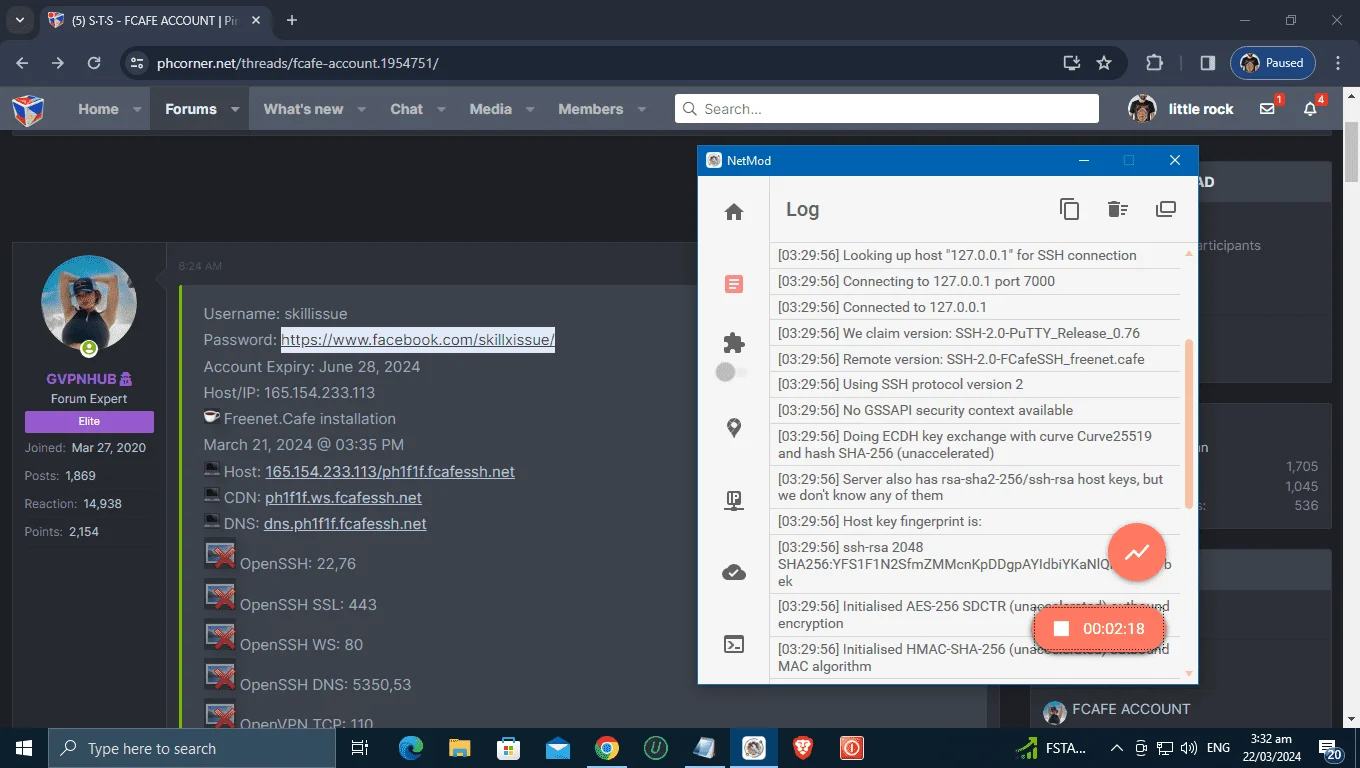Open the location pin icon in NetMod
The image size is (1360, 768).
coord(734,428)
